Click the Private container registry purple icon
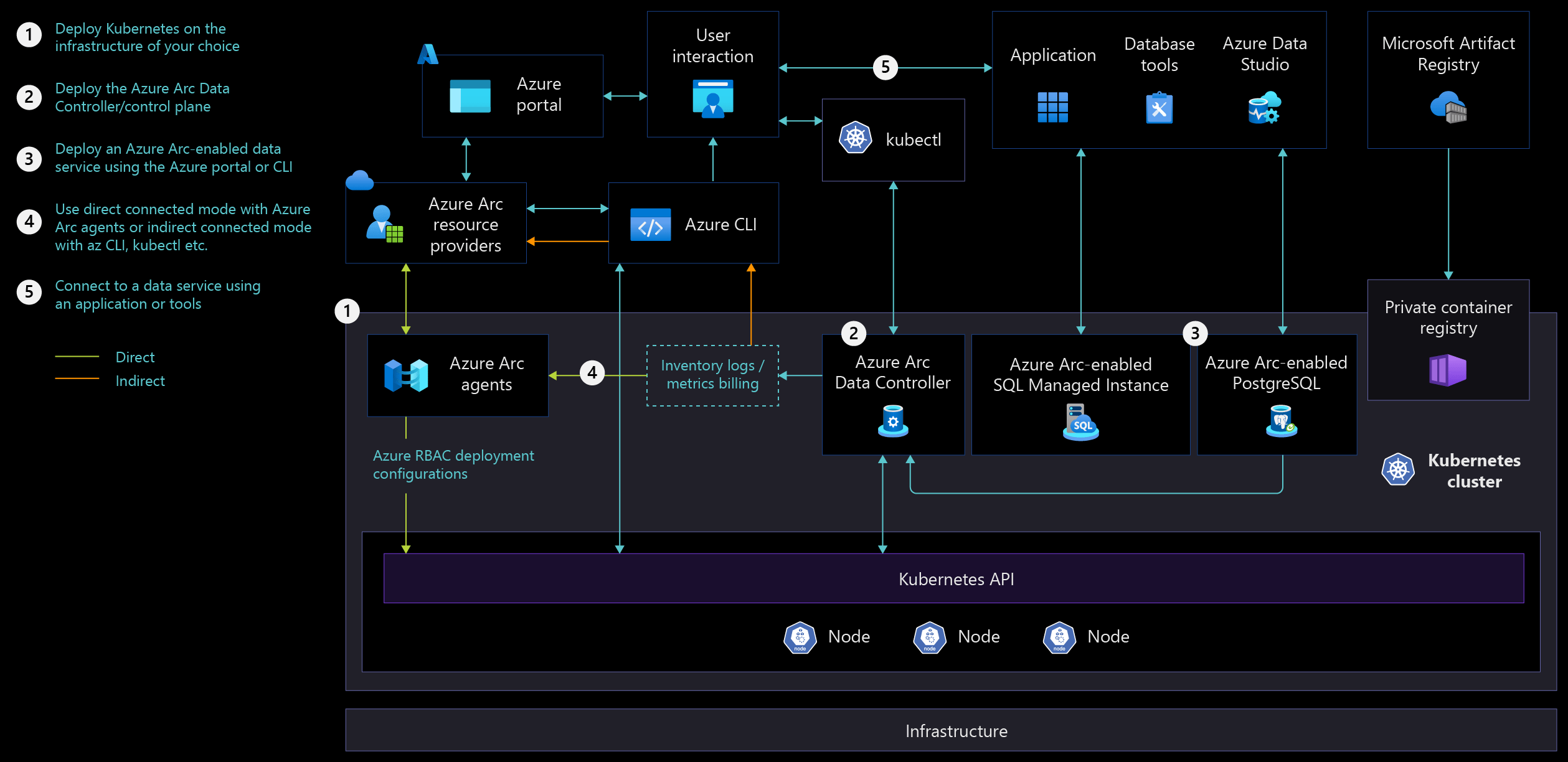 (x=1447, y=370)
